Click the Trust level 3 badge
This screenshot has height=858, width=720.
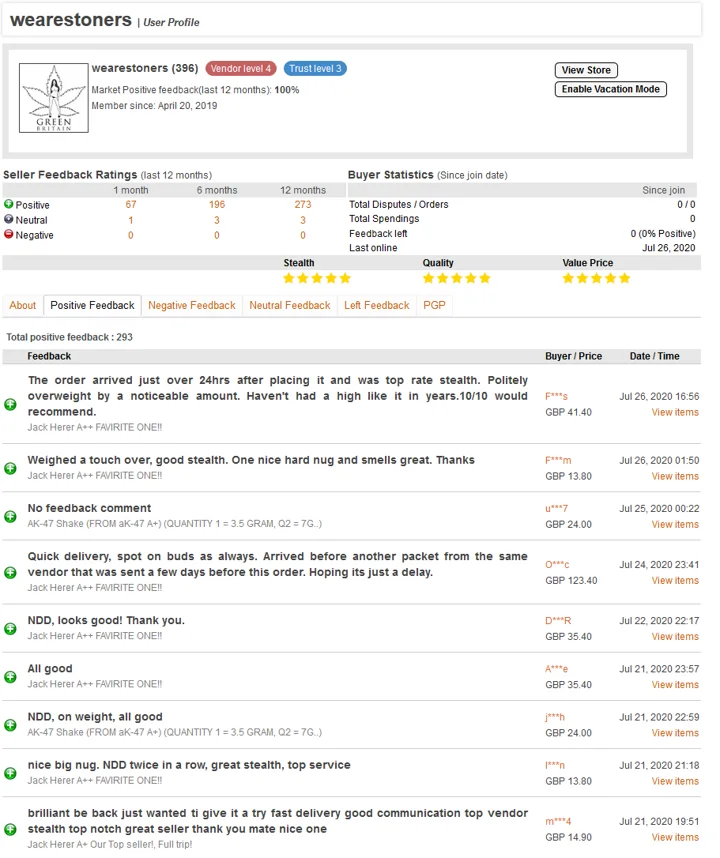(315, 68)
